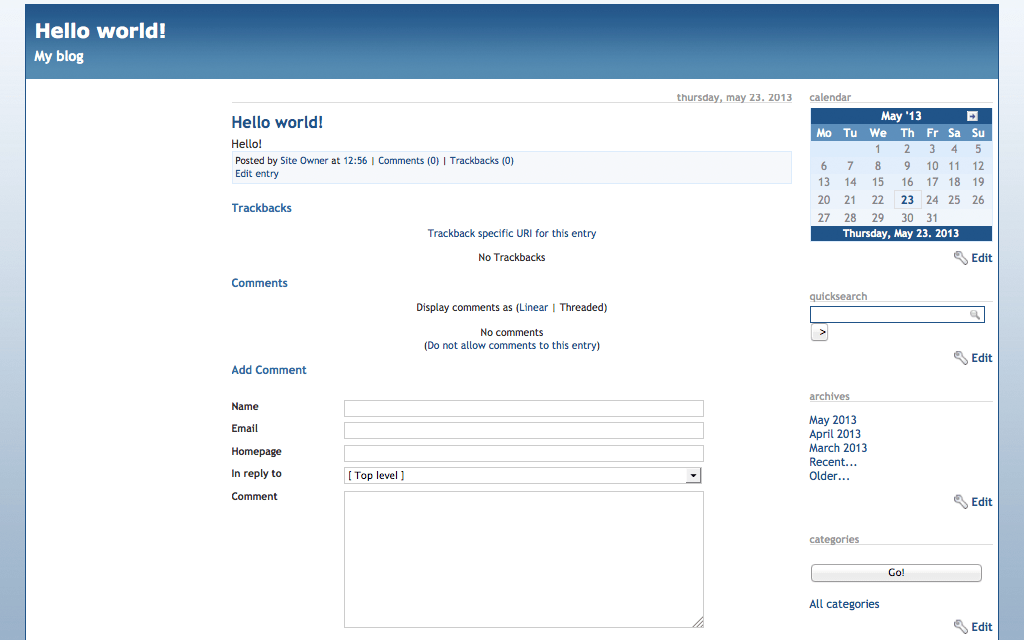
Task: Switch comments display to Threaded
Action: pos(582,307)
